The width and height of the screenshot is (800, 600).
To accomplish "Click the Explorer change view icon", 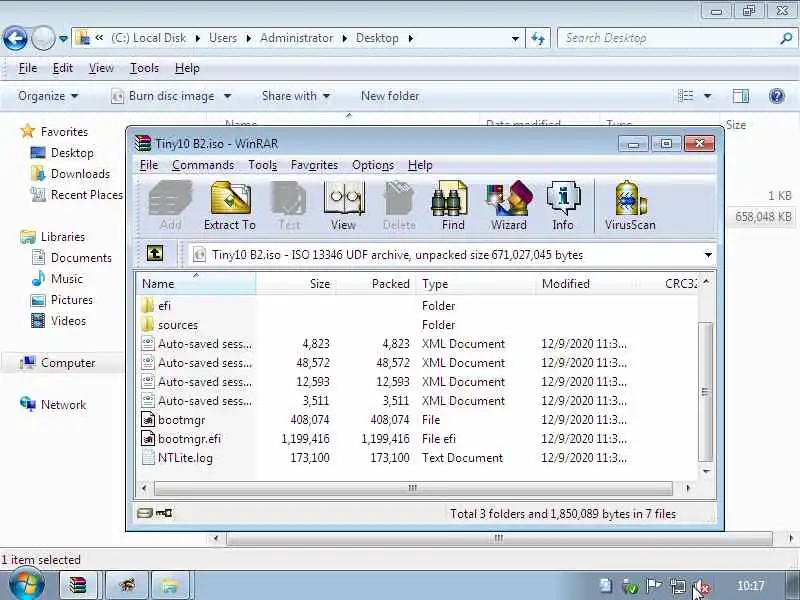I will coord(686,96).
